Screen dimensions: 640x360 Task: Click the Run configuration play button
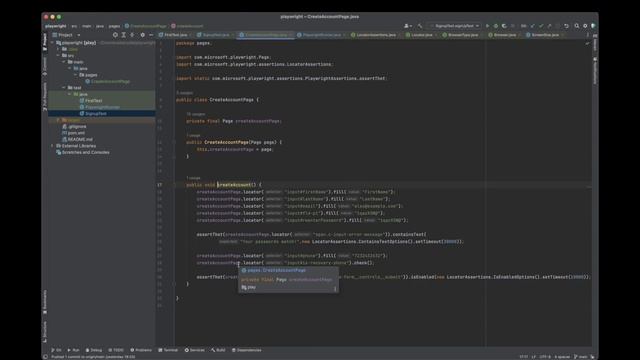[x=487, y=26]
